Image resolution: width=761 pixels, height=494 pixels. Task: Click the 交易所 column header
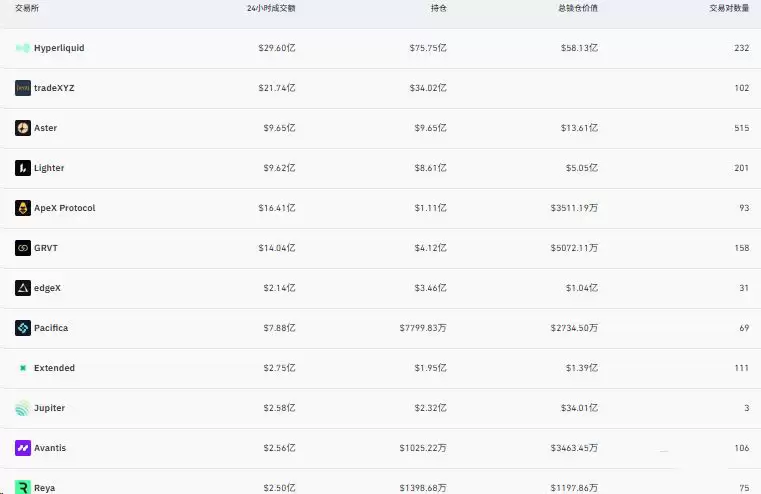(x=27, y=8)
